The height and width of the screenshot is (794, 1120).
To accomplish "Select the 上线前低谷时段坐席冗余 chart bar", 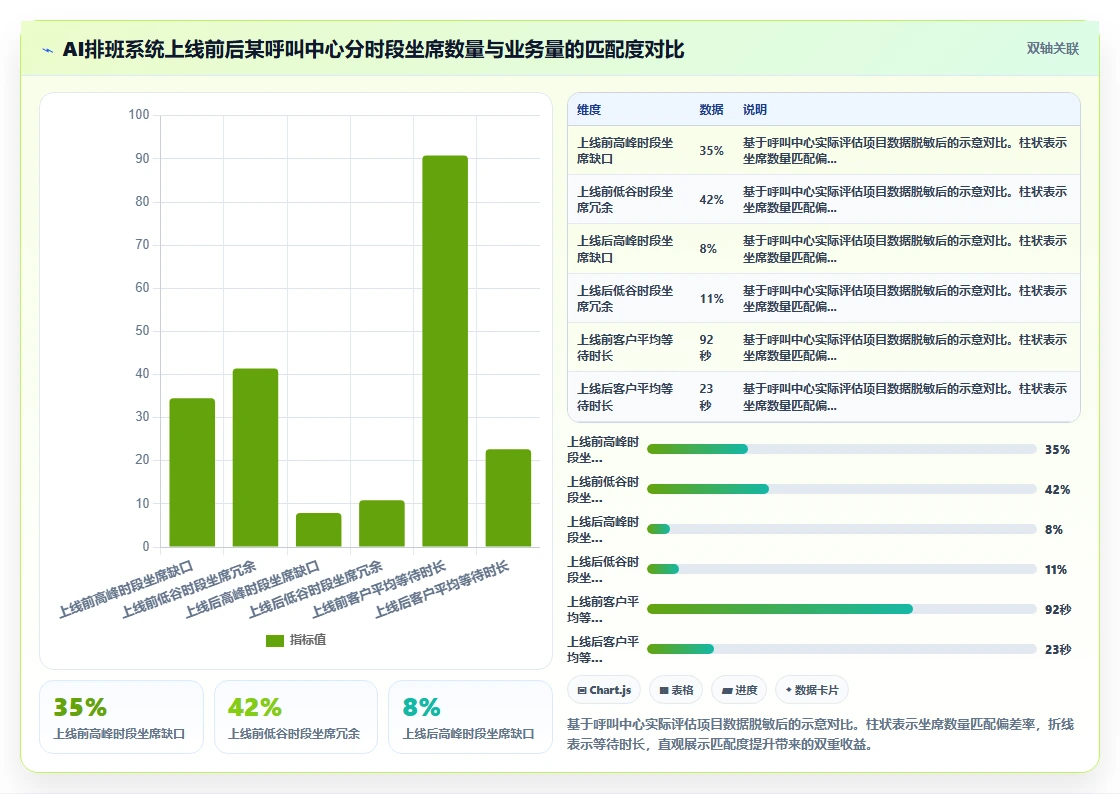I will (x=255, y=458).
